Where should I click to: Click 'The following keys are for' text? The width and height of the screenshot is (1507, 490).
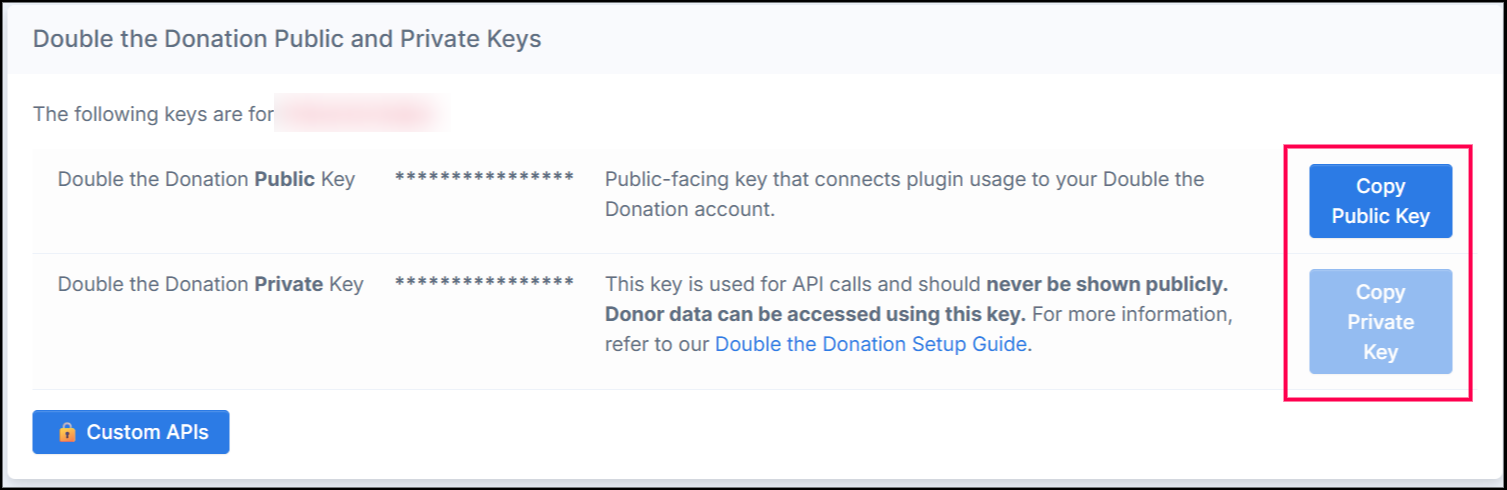(153, 114)
